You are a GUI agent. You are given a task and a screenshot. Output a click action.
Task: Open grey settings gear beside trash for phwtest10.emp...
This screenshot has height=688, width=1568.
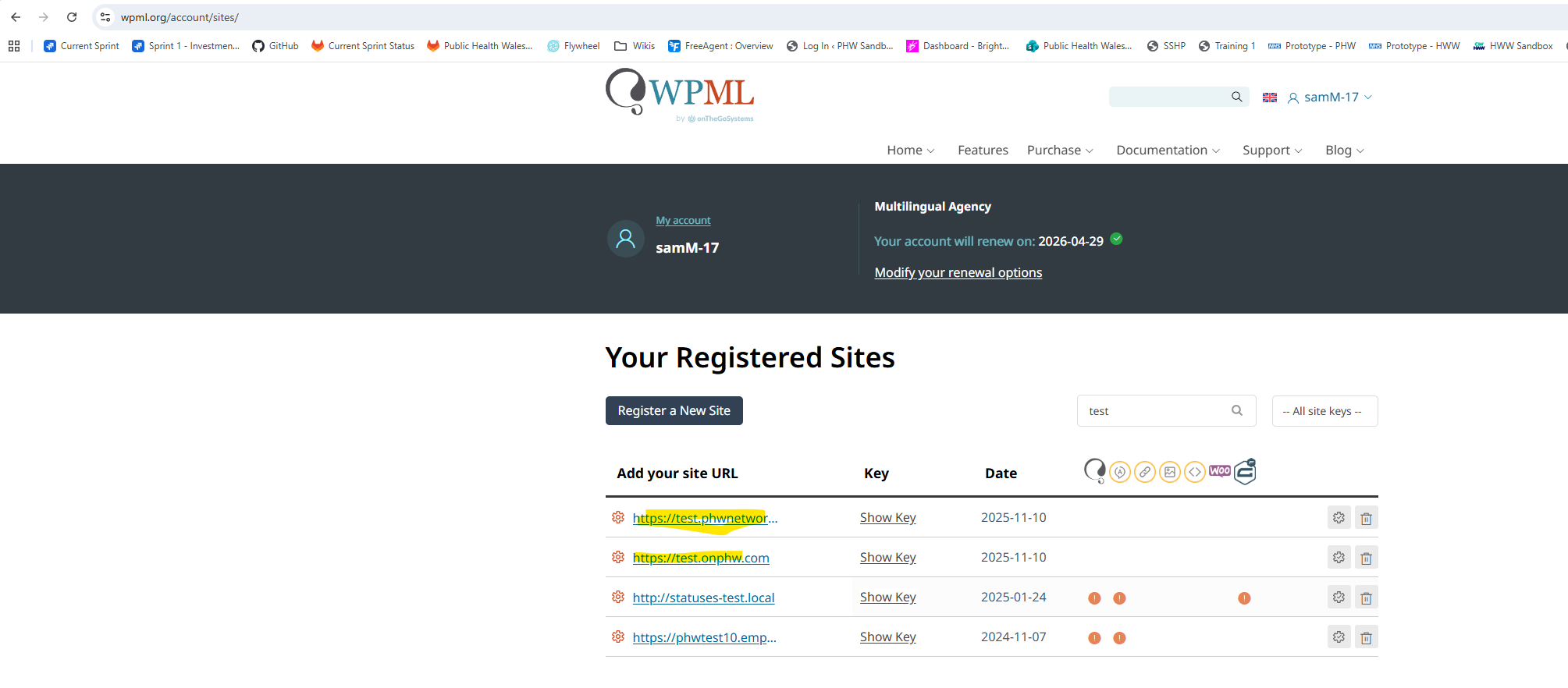click(1339, 637)
